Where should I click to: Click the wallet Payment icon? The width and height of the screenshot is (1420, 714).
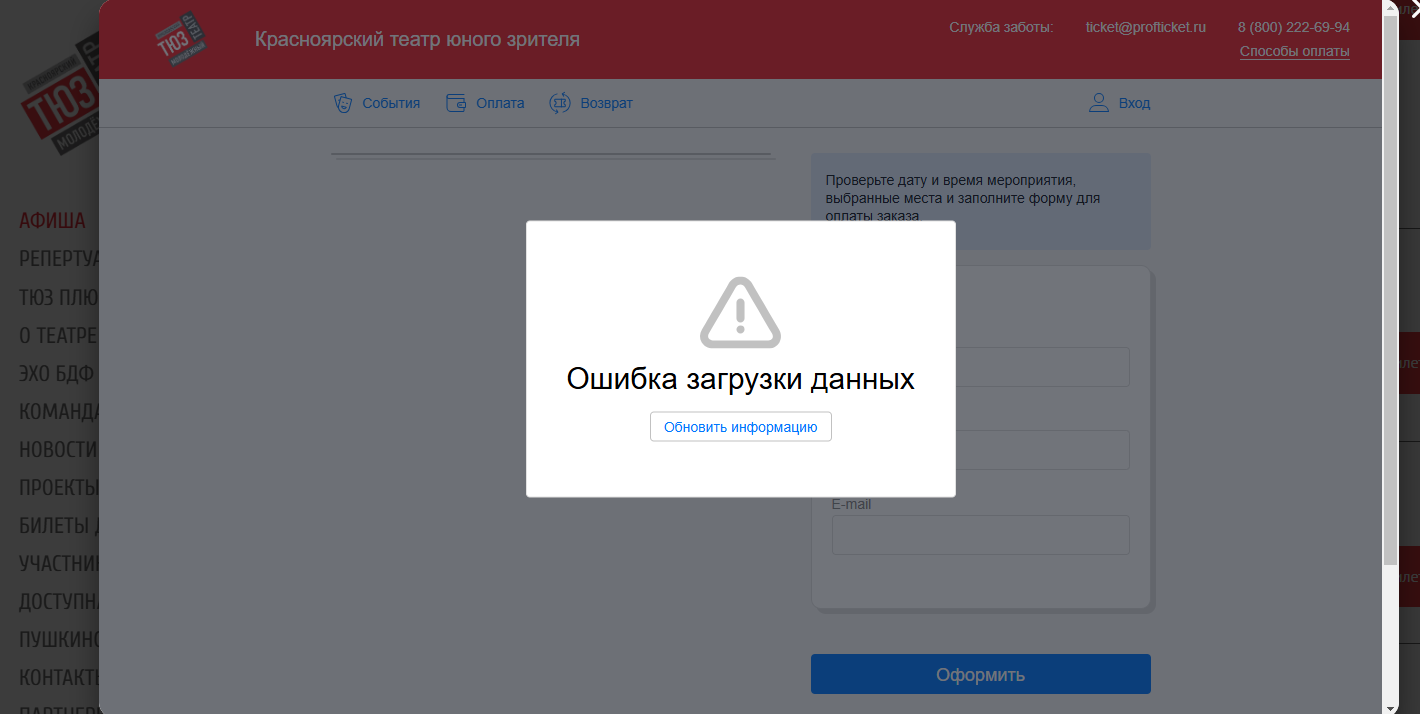coord(456,103)
